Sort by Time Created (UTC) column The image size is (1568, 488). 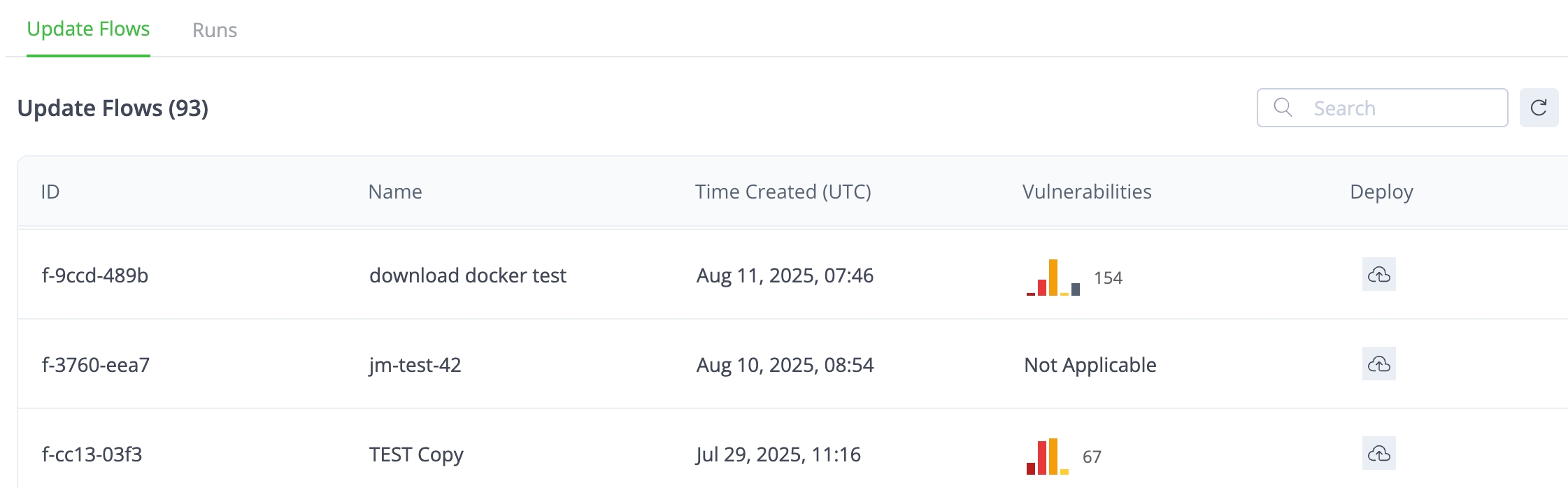(783, 192)
